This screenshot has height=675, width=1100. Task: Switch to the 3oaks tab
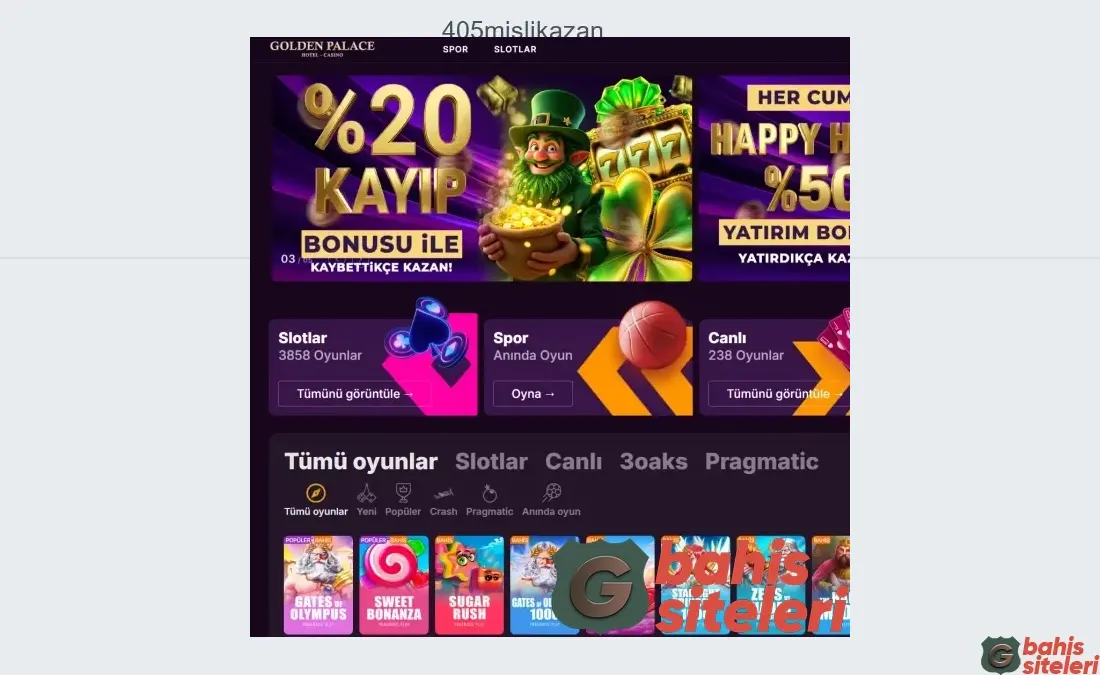[653, 461]
